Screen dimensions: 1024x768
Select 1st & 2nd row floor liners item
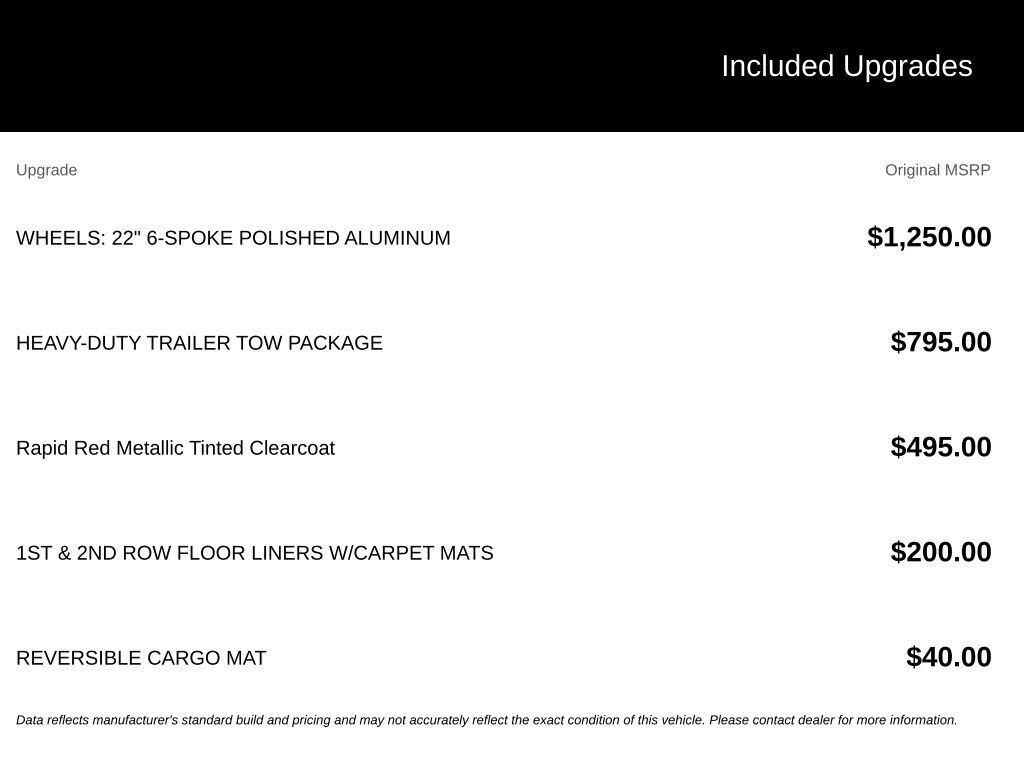[255, 553]
